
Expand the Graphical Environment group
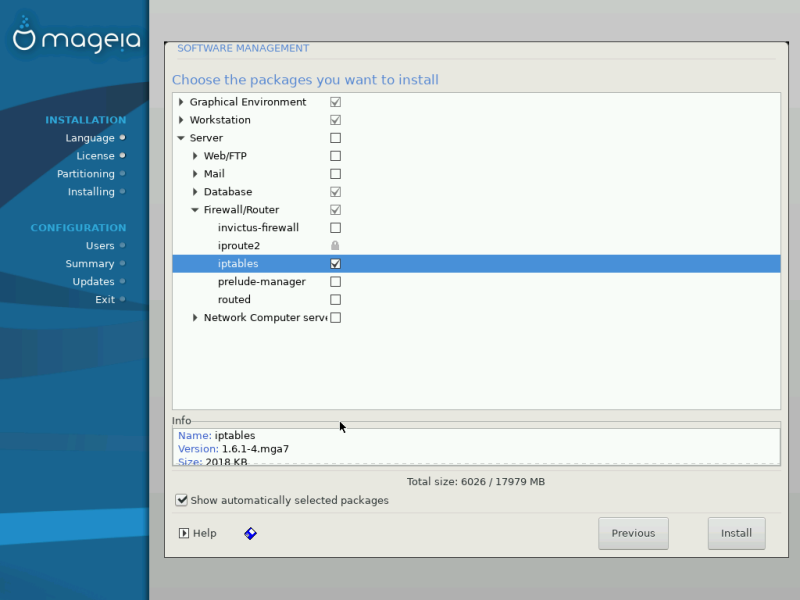tap(181, 102)
